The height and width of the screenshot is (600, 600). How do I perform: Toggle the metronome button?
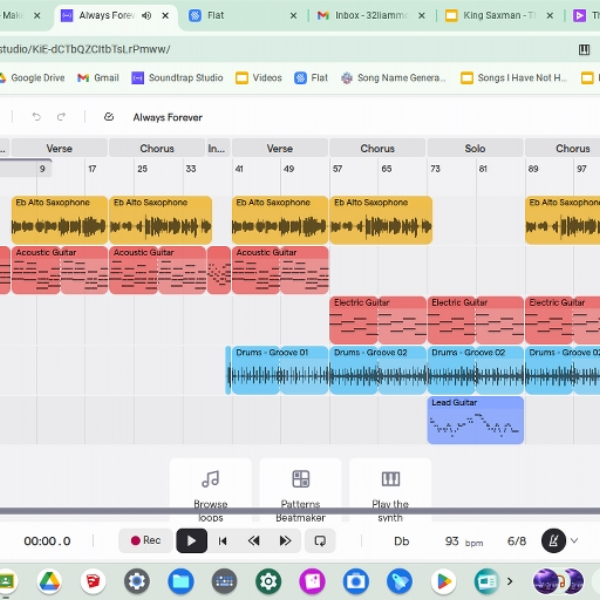click(553, 541)
